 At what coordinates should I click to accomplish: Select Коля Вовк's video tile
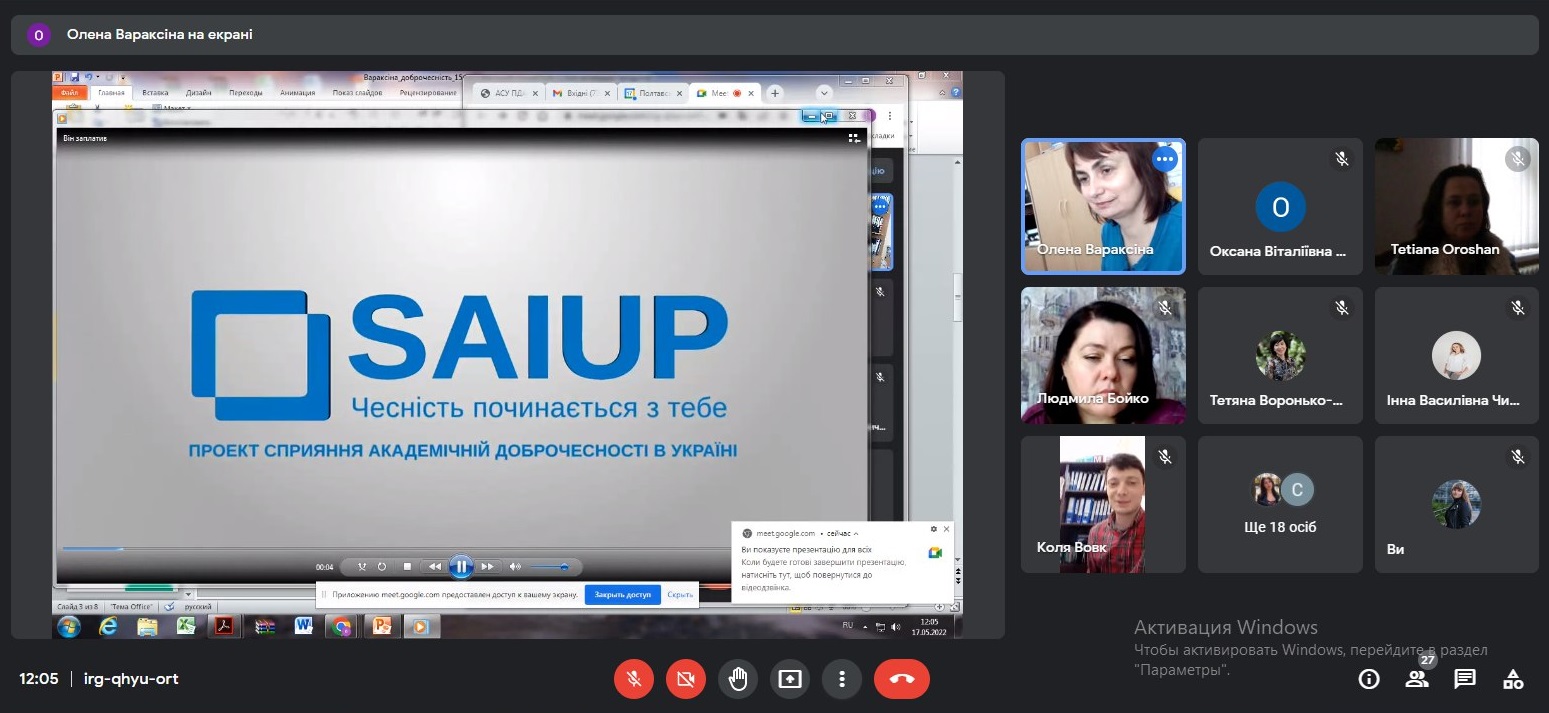(x=1103, y=504)
